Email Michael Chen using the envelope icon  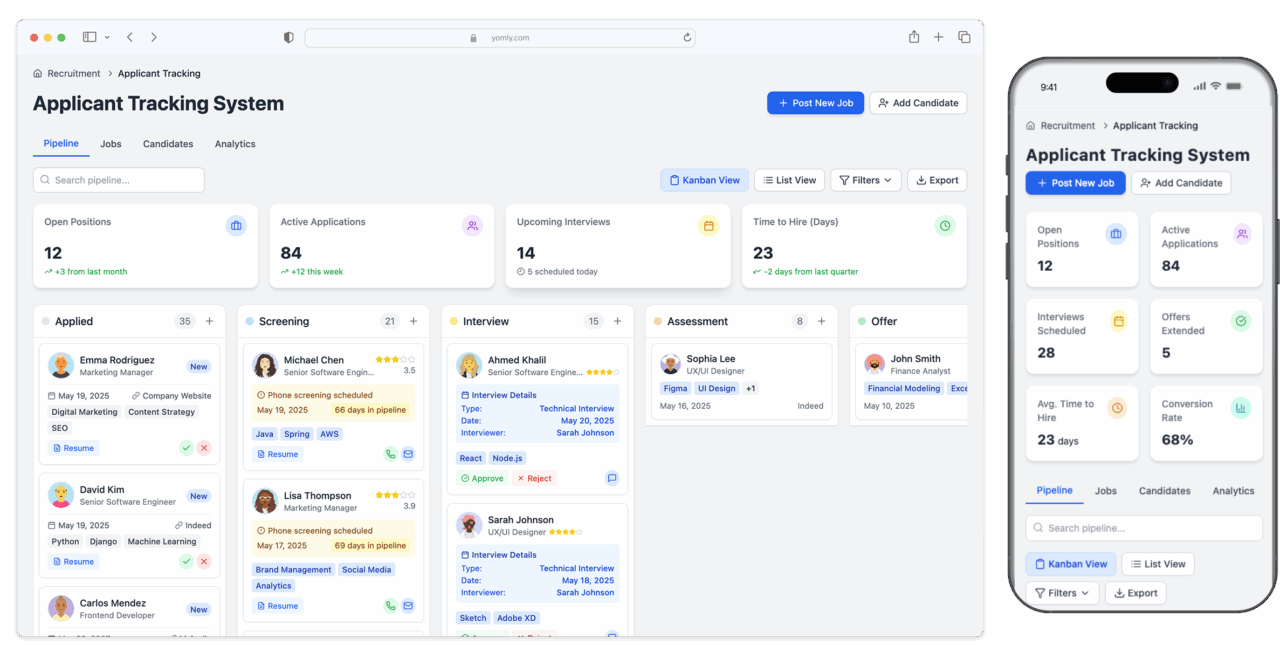[408, 454]
